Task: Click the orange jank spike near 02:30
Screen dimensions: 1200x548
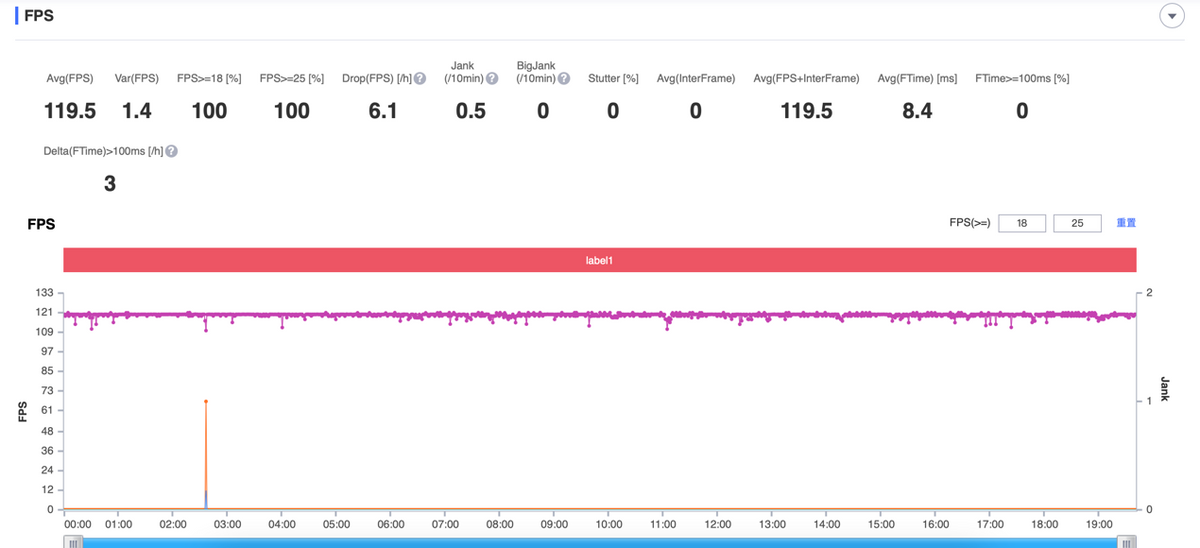Action: pos(206,402)
